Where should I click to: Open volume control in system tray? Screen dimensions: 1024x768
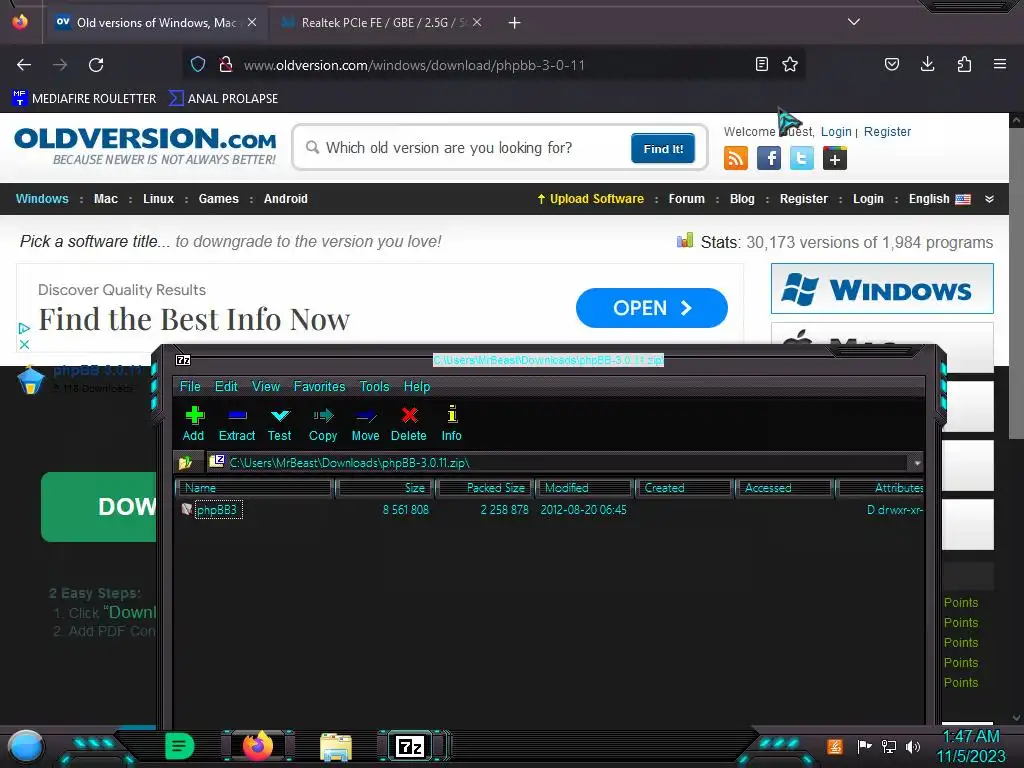tap(913, 746)
